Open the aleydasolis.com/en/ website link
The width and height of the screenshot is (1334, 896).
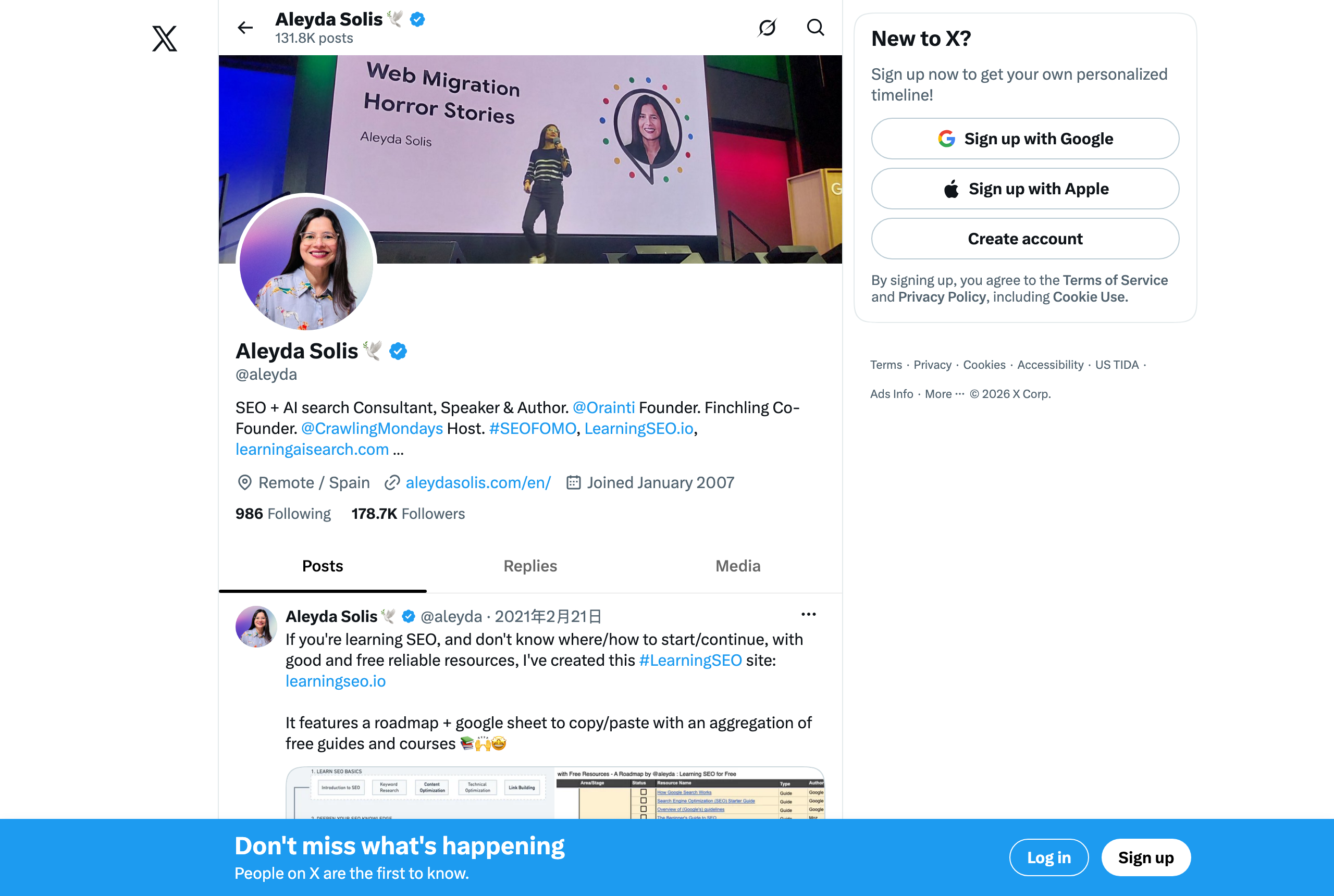(x=478, y=483)
